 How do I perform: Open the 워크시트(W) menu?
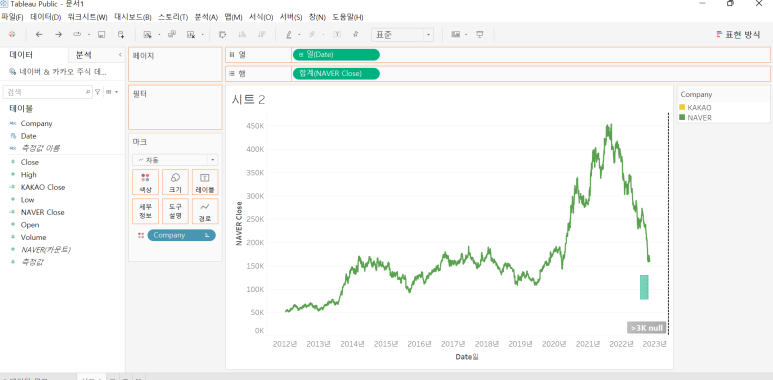point(87,17)
